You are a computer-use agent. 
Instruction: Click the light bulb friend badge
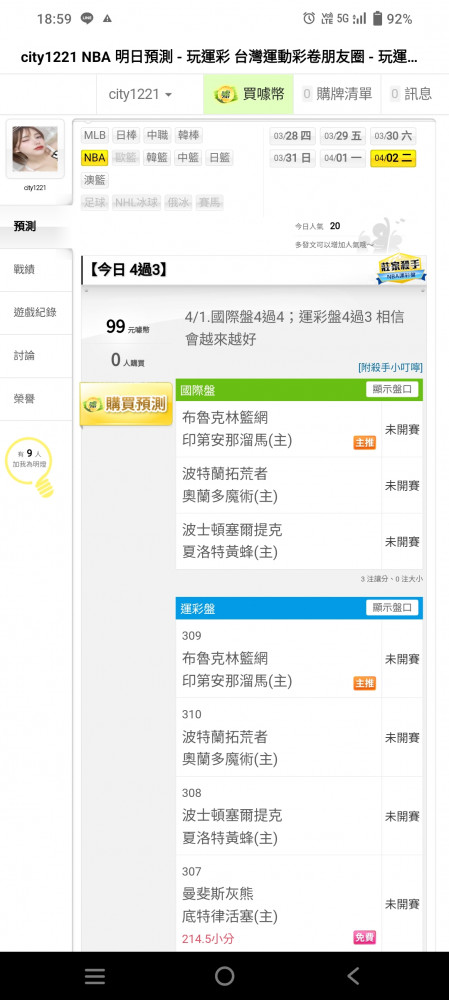pyautogui.click(x=31, y=467)
